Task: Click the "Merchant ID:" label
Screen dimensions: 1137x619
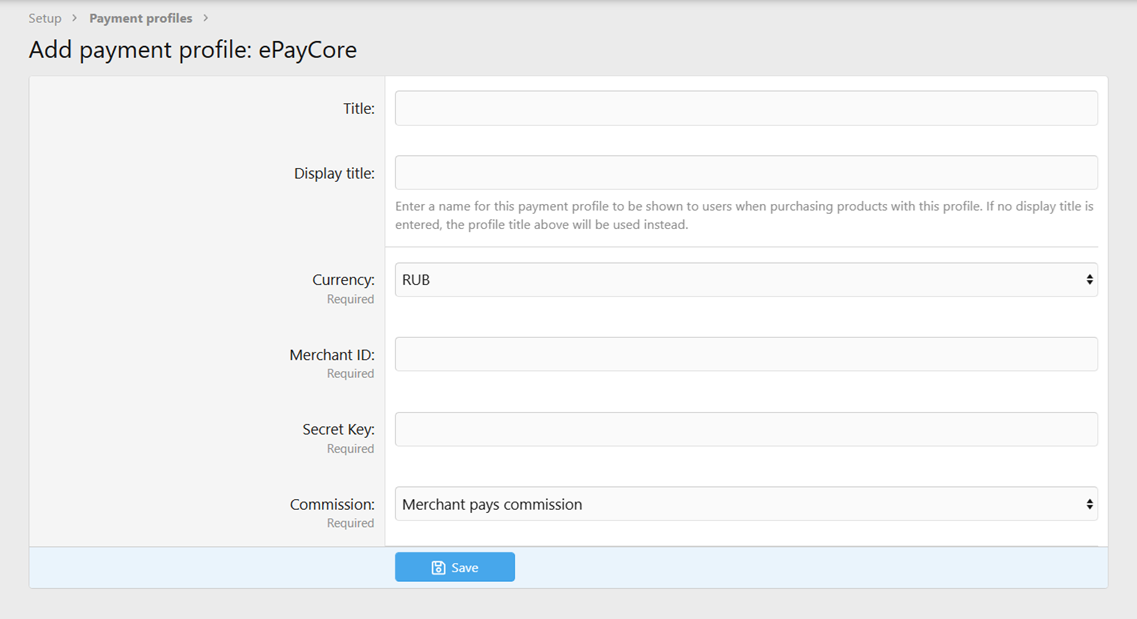Action: click(332, 355)
